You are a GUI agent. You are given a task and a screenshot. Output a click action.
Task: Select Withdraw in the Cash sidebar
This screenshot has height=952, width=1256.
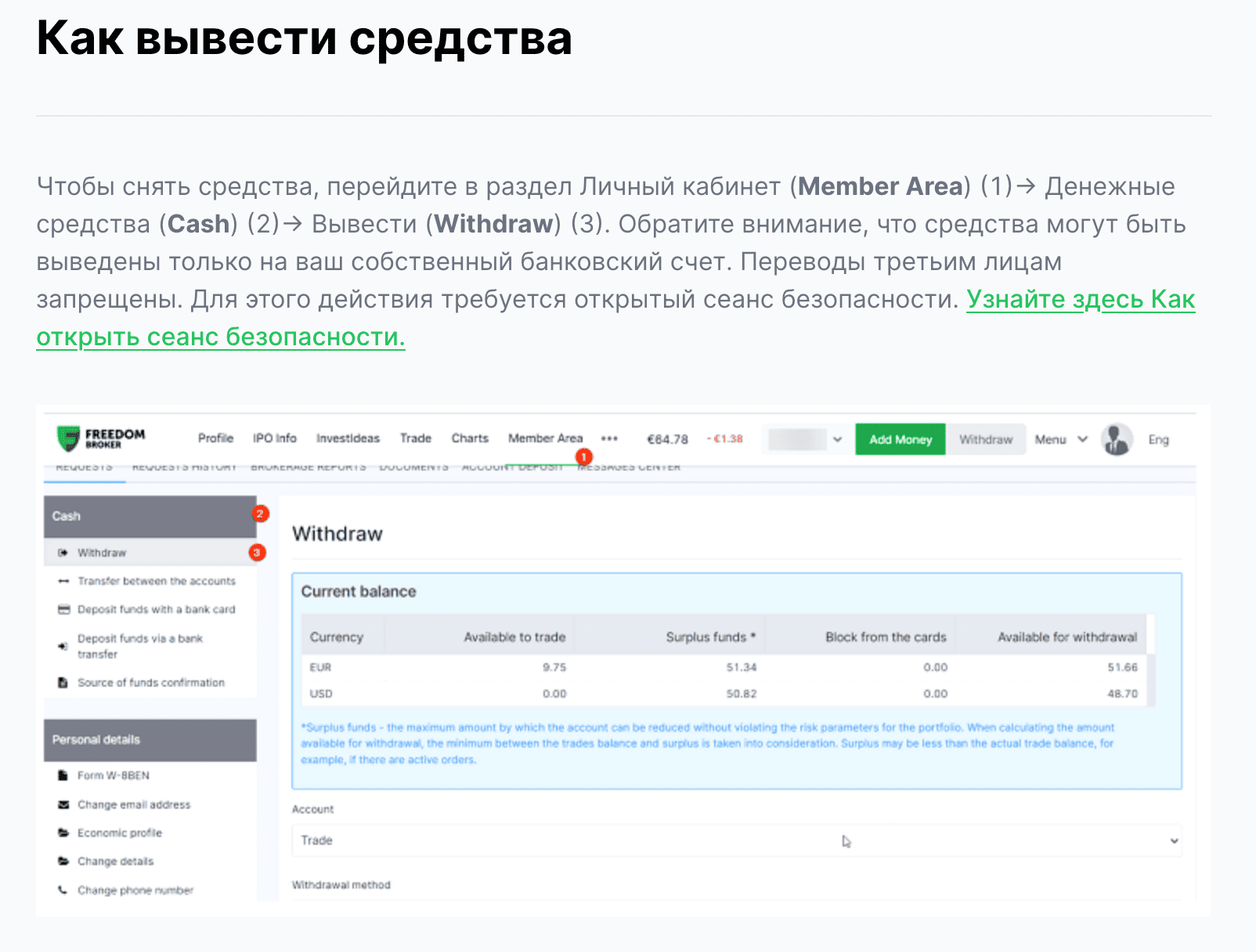150,553
